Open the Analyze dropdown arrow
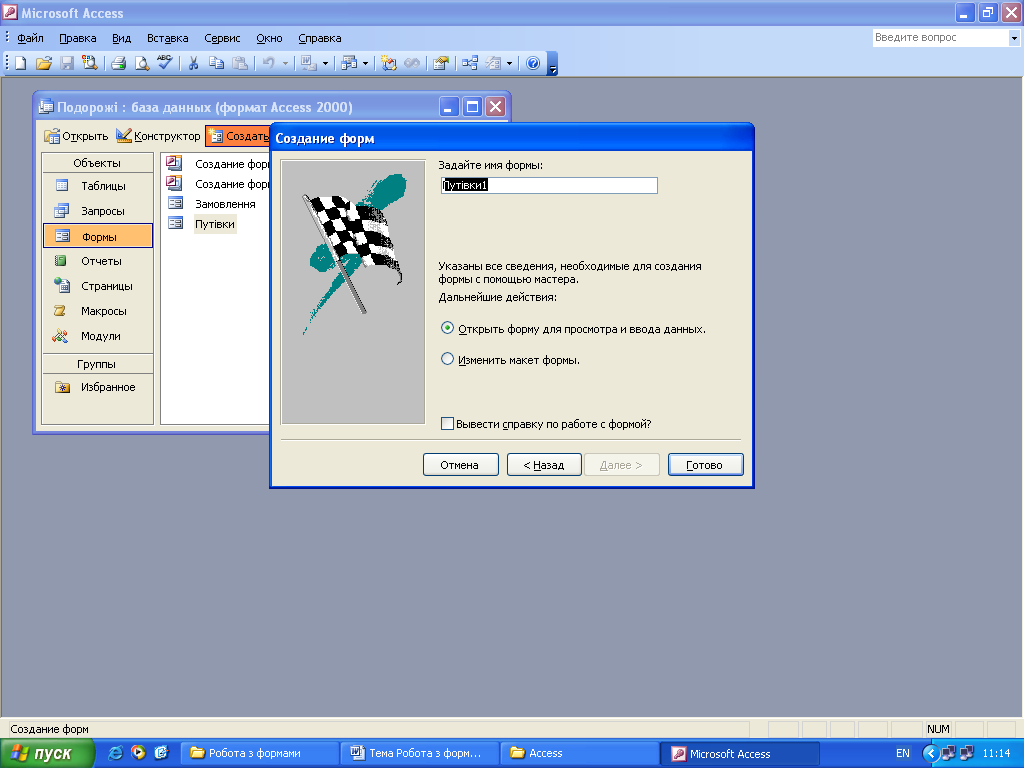This screenshot has width=1024, height=768. click(366, 64)
